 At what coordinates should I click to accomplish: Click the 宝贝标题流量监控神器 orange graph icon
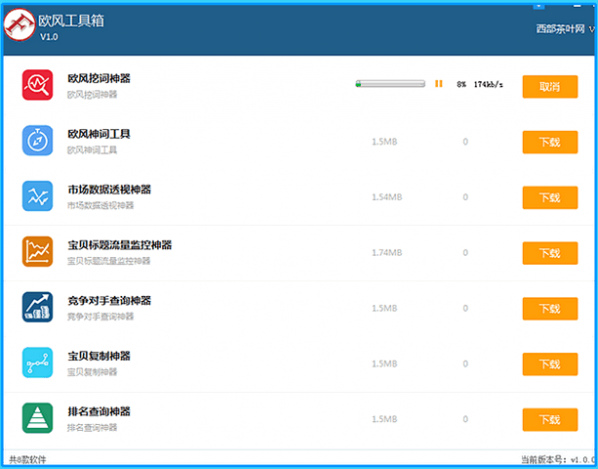[37, 252]
